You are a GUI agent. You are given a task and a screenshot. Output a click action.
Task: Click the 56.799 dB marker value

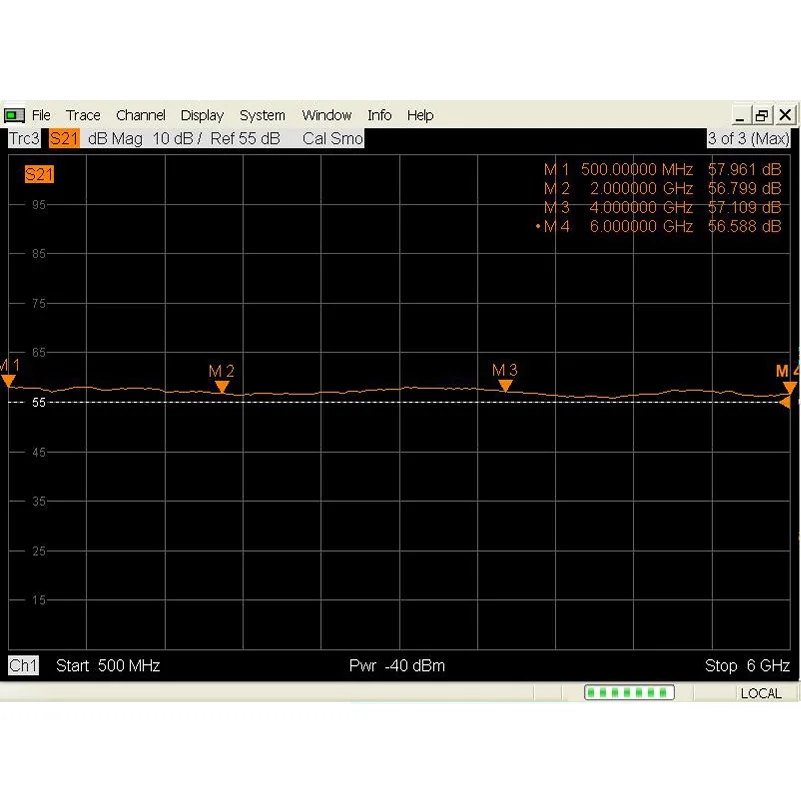click(x=744, y=189)
